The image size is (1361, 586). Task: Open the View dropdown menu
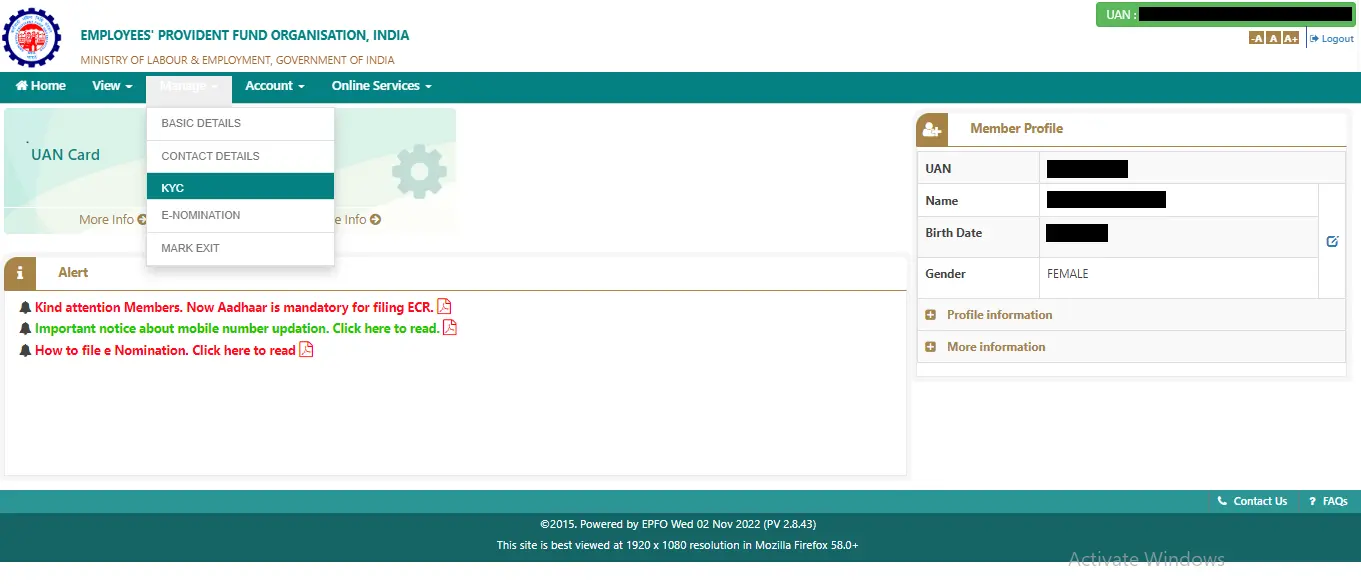click(x=112, y=86)
